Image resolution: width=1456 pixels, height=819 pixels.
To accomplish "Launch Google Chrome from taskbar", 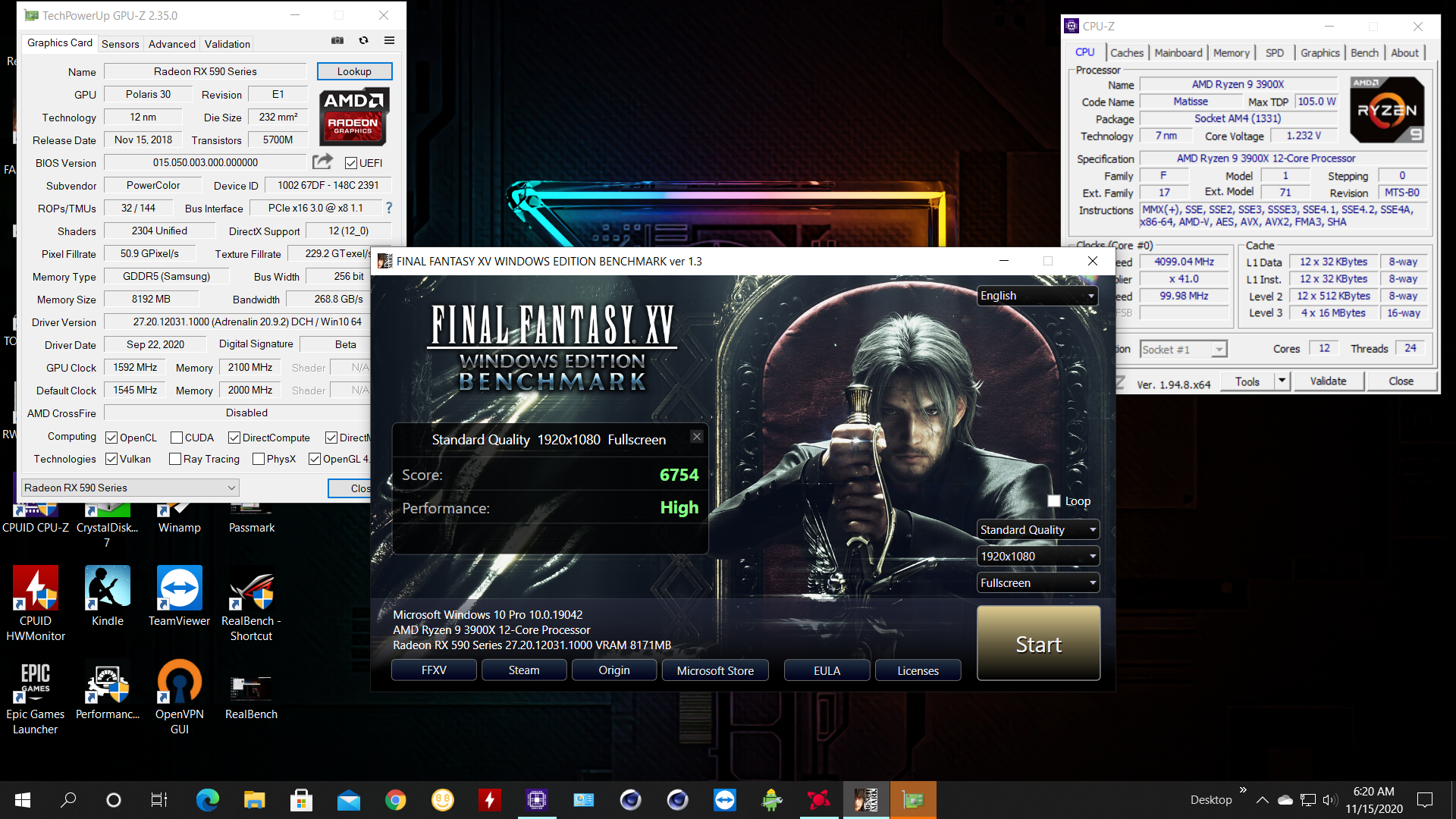I will (395, 800).
